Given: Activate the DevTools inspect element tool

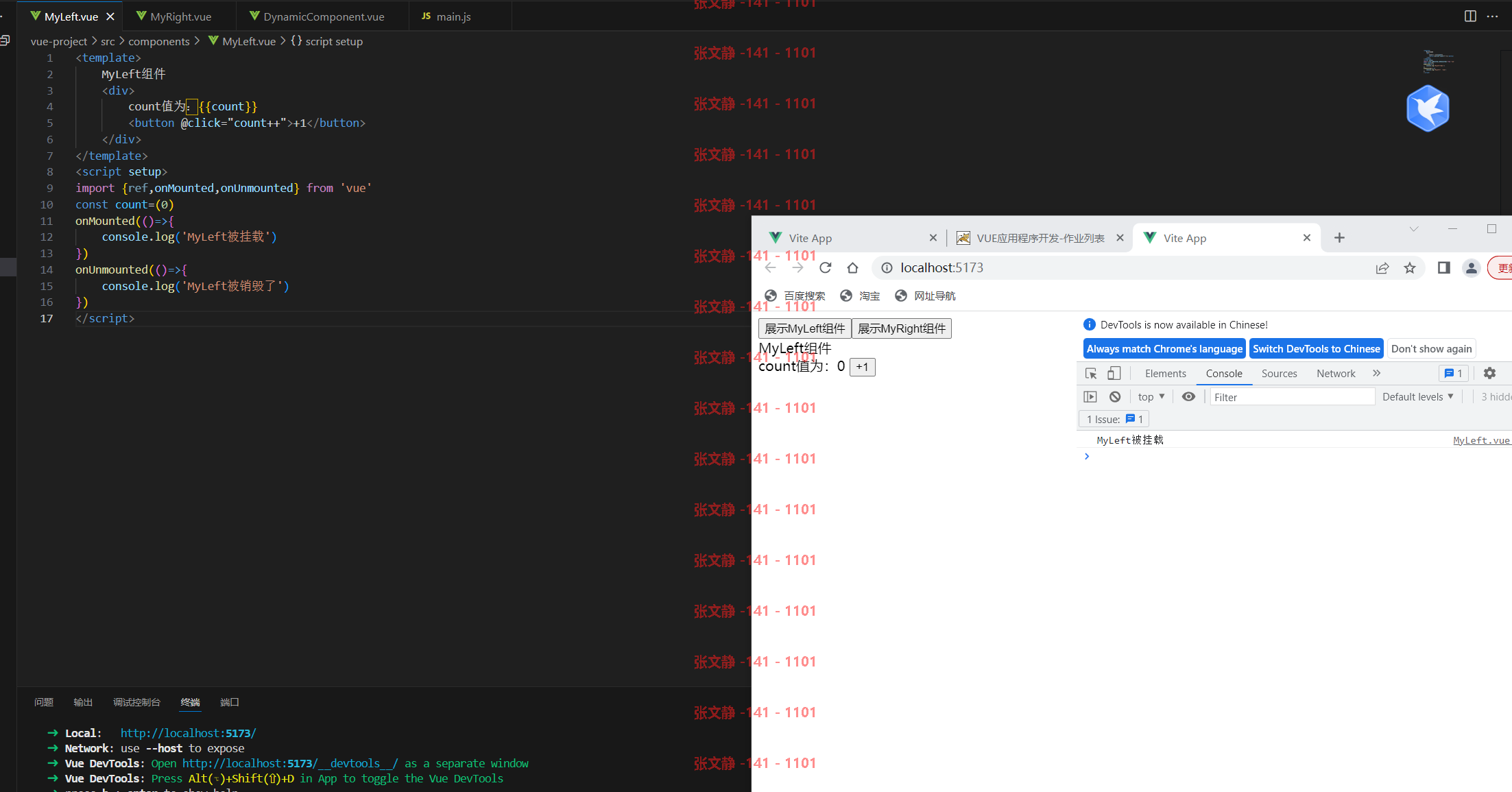Looking at the screenshot, I should click(1091, 373).
